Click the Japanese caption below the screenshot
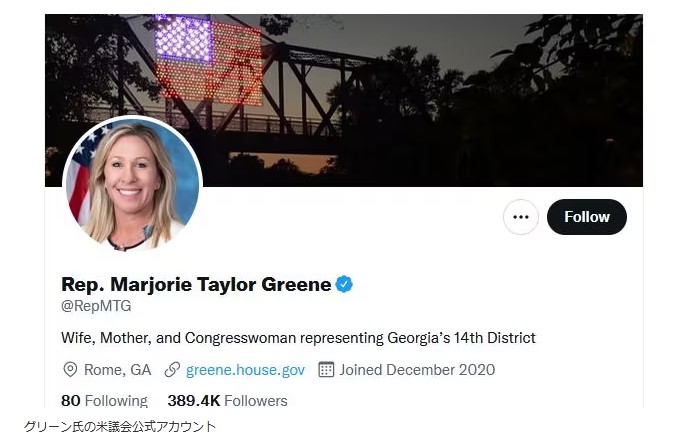 (x=120, y=426)
